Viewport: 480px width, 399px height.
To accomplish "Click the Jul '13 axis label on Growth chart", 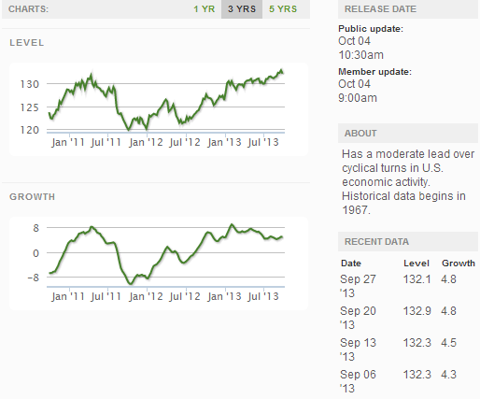I will pos(263,296).
